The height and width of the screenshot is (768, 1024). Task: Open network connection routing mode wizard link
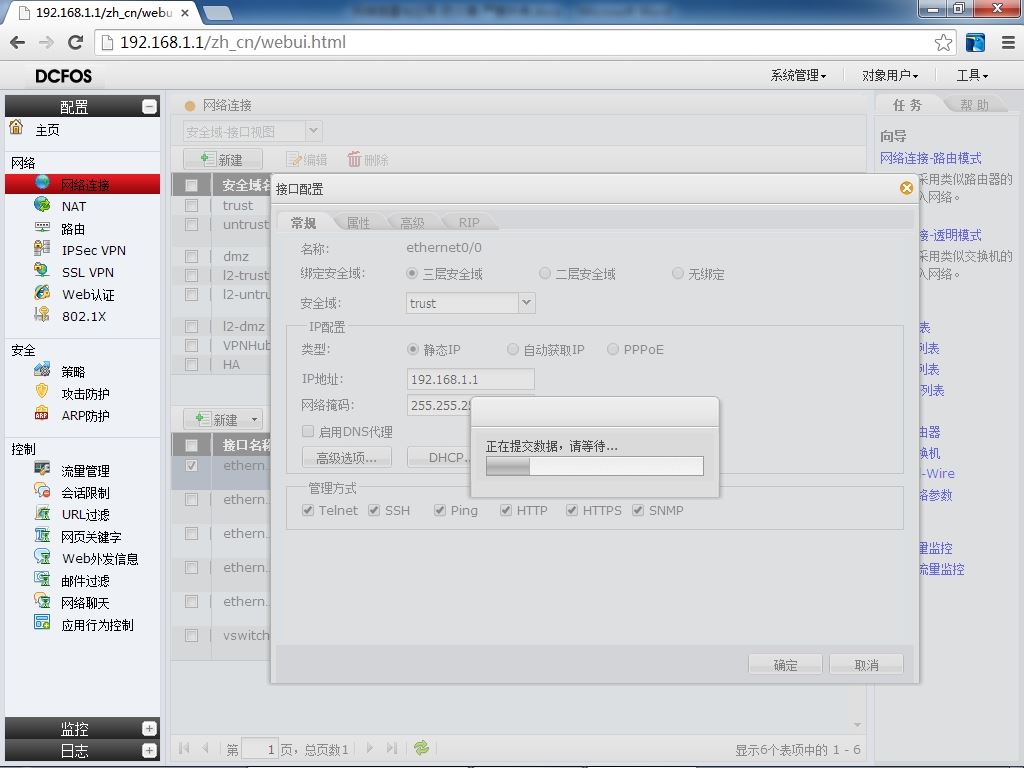point(931,158)
